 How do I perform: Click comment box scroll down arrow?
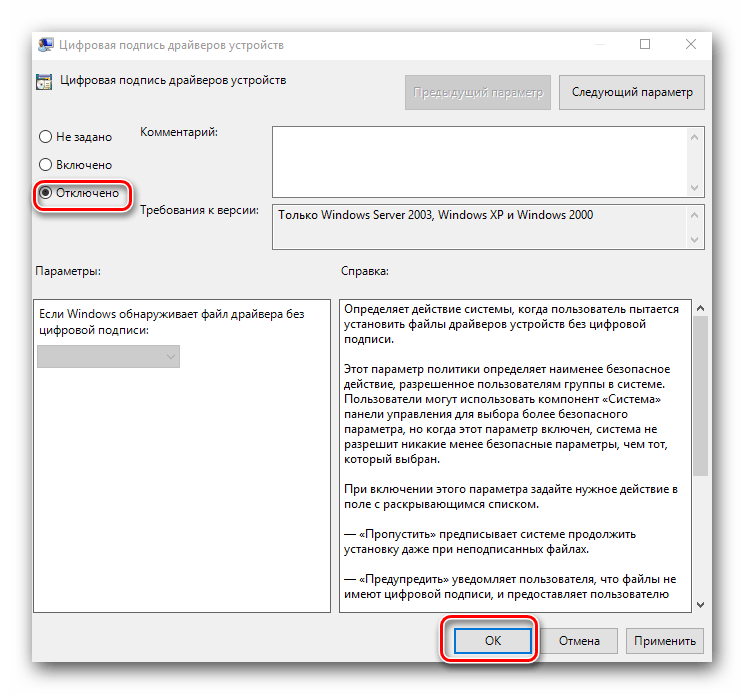click(694, 187)
